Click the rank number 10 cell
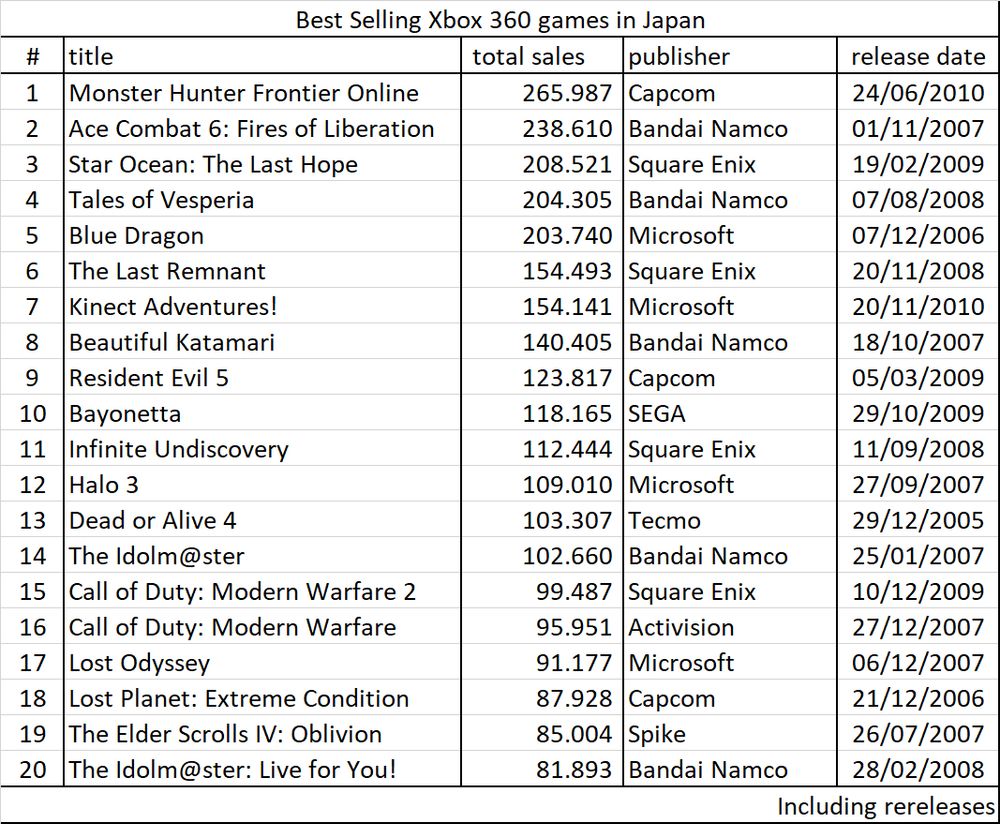The width and height of the screenshot is (1000, 824). [33, 414]
